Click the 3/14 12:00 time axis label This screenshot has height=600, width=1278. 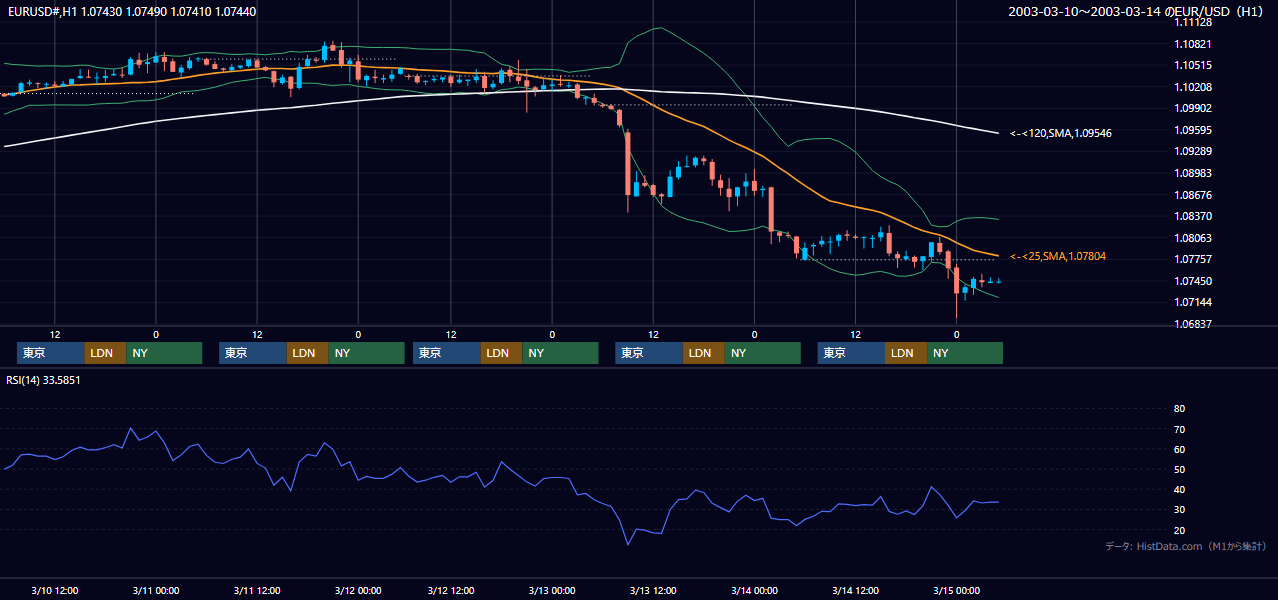[855, 591]
